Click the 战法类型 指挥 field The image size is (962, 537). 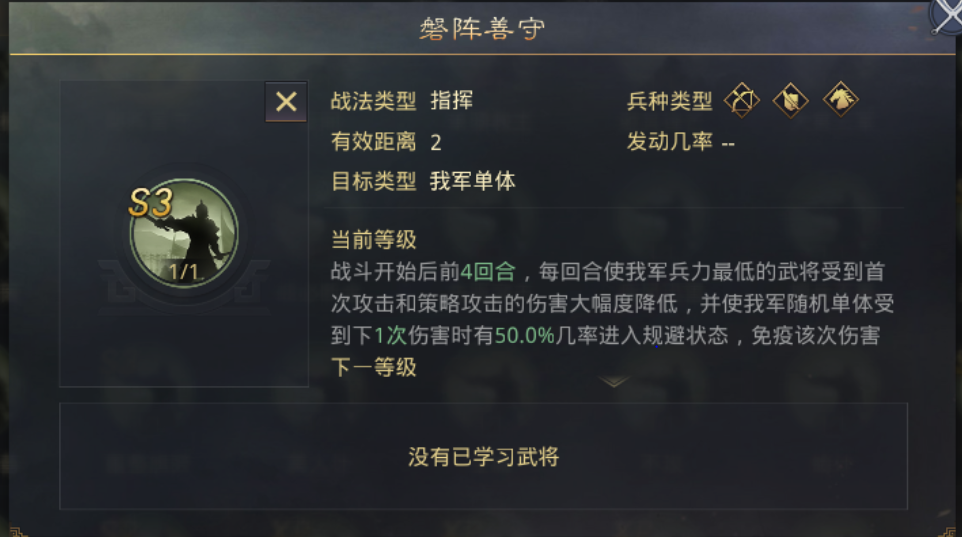pyautogui.click(x=402, y=101)
